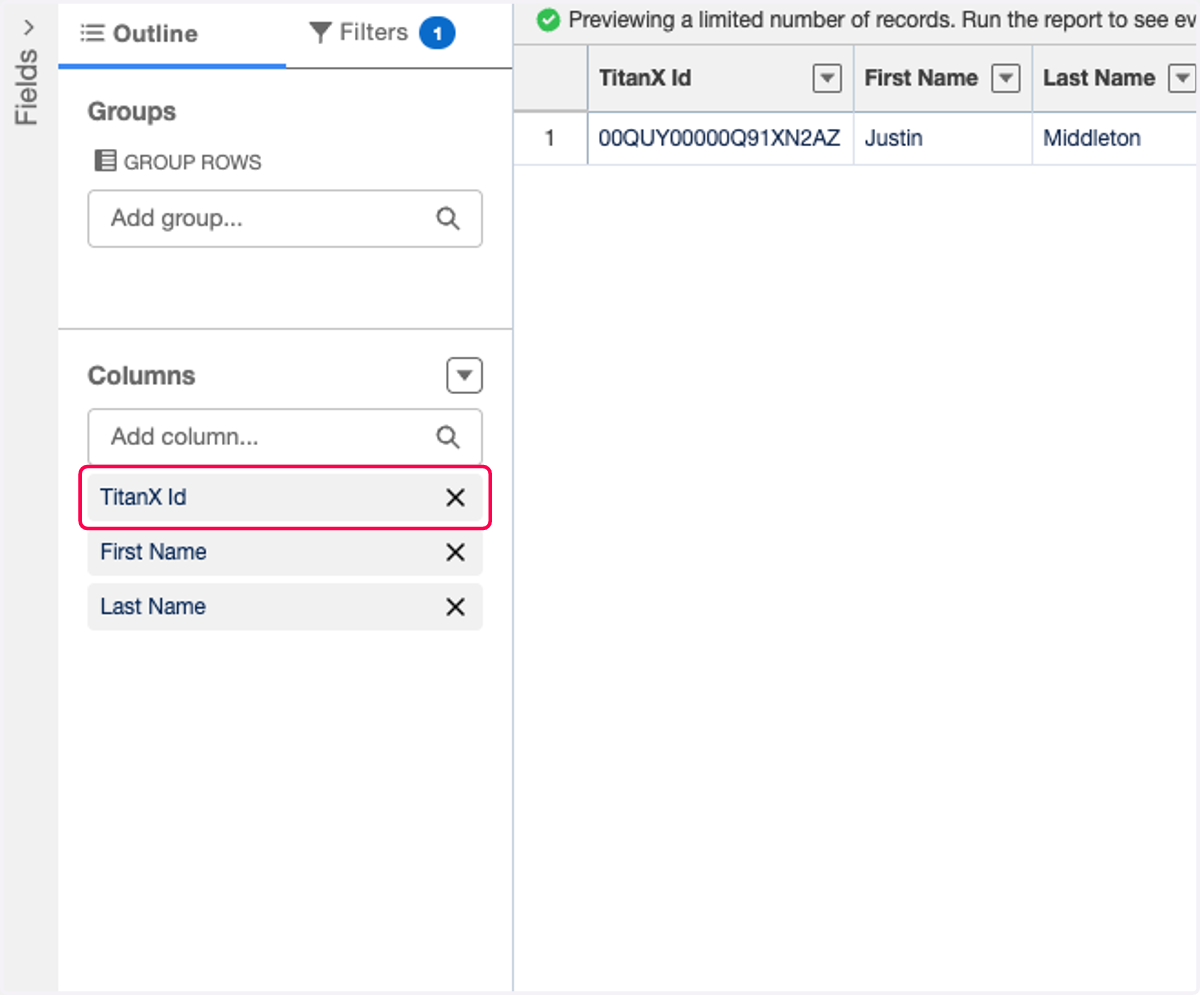Click the 00QUY00000Q91XN2AZ cell
Viewport: 1200px width, 995px height.
[720, 138]
